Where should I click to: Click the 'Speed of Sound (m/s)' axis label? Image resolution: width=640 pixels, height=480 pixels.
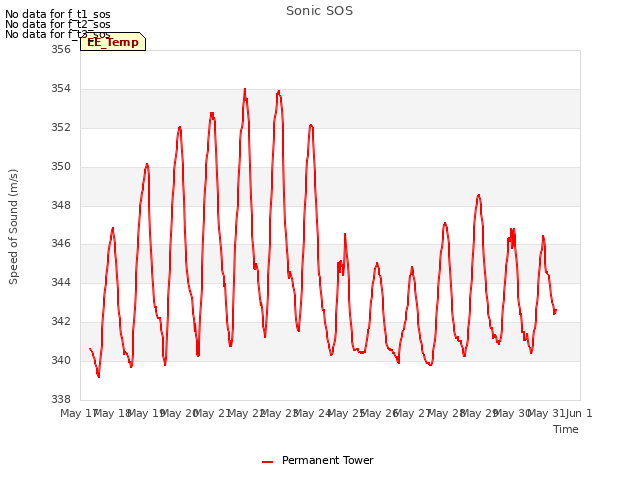click(x=13, y=227)
